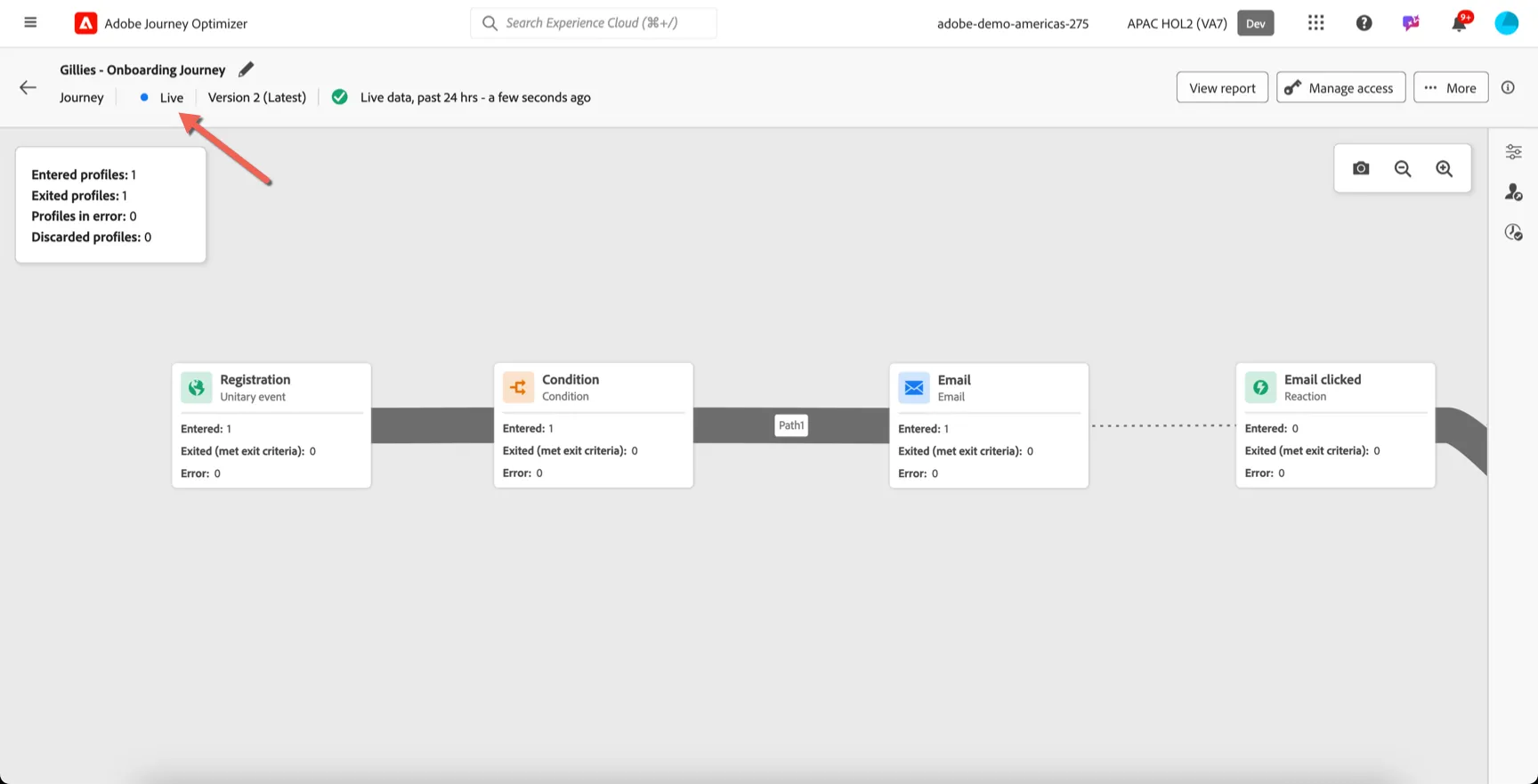Screen dimensions: 1538x784
Task: Open journey properties sliders icon
Action: [1513, 152]
